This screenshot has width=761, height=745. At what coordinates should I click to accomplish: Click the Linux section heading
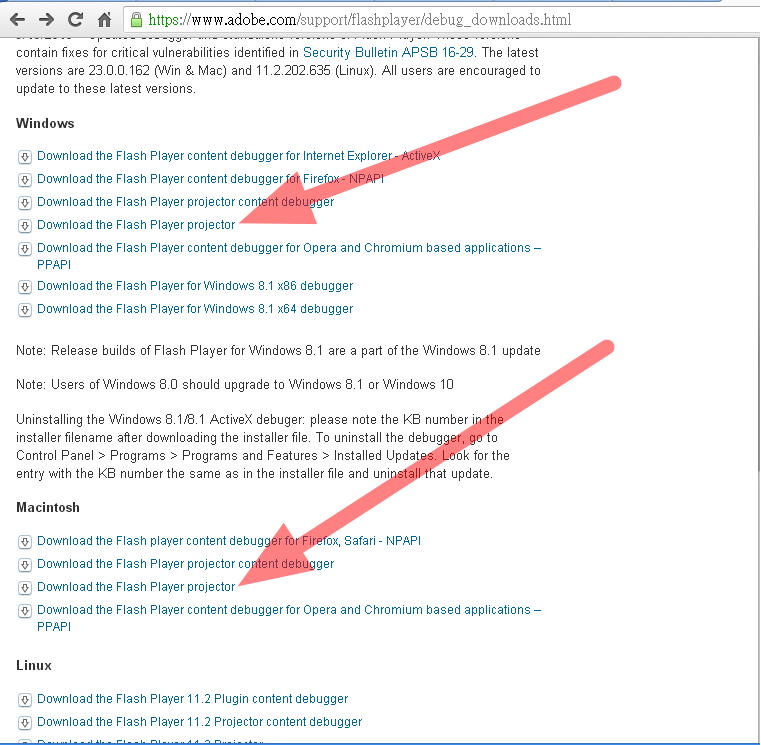(x=33, y=665)
